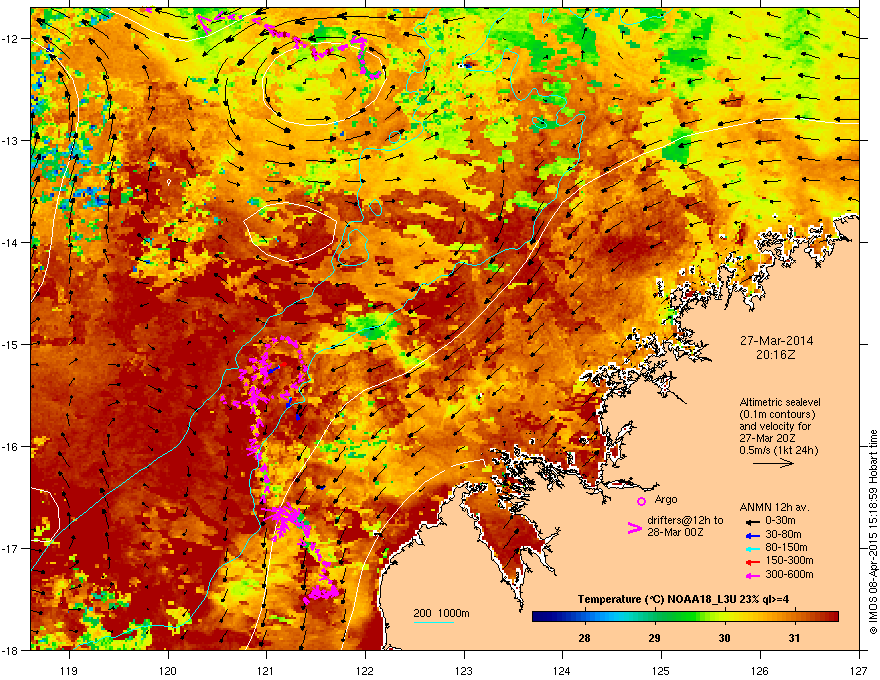Click longitude axis label 124
The height and width of the screenshot is (680, 880).
pos(562,670)
